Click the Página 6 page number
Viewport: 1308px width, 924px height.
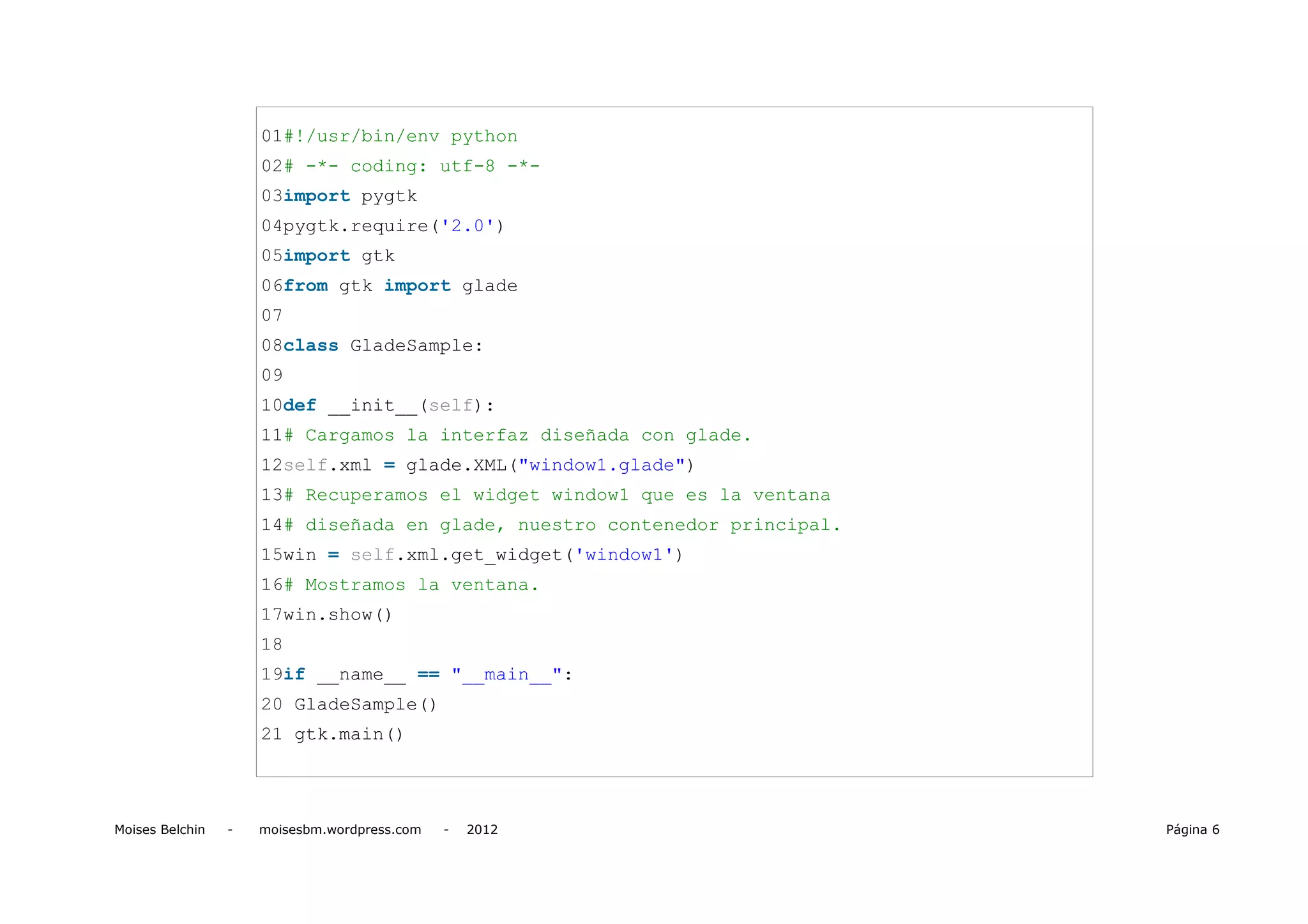1192,829
